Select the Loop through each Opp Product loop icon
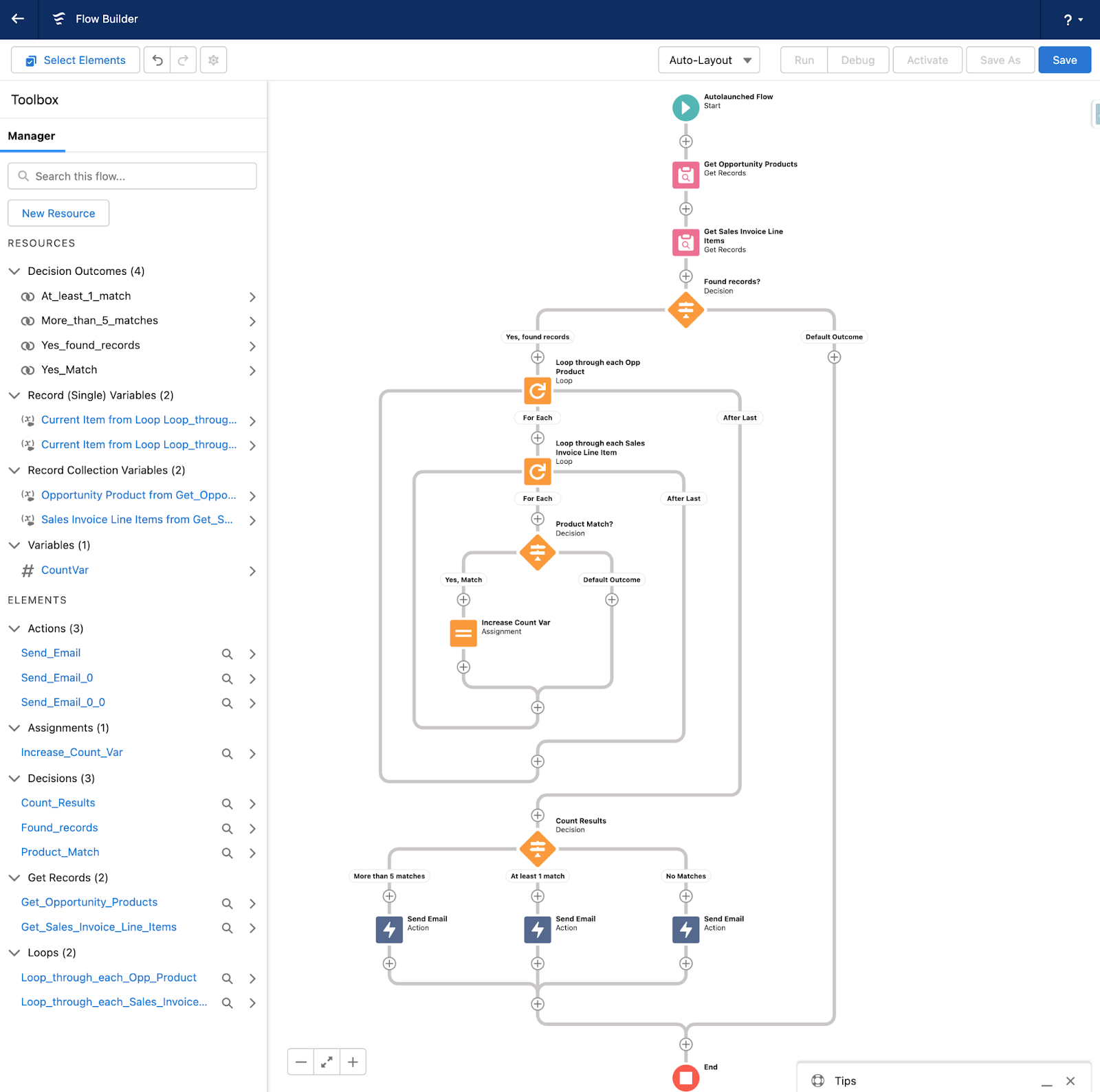 coord(537,390)
